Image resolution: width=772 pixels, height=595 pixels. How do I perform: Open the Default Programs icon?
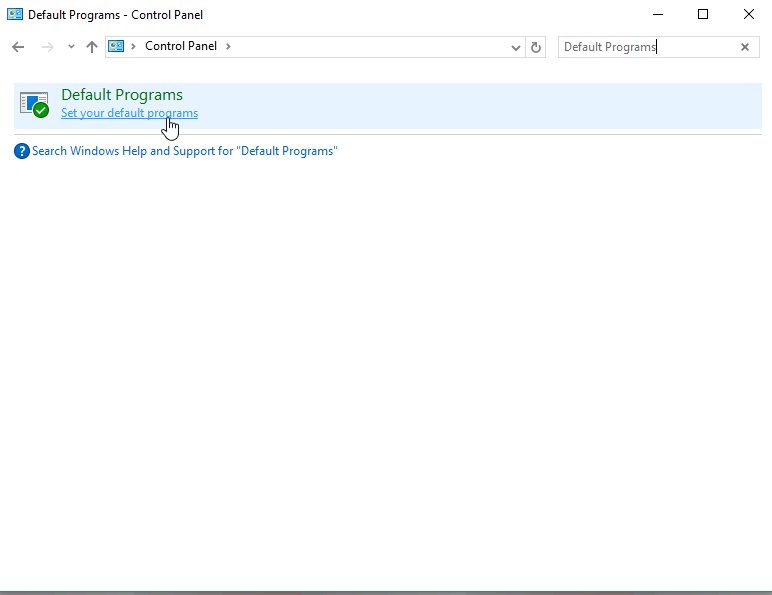pos(34,105)
